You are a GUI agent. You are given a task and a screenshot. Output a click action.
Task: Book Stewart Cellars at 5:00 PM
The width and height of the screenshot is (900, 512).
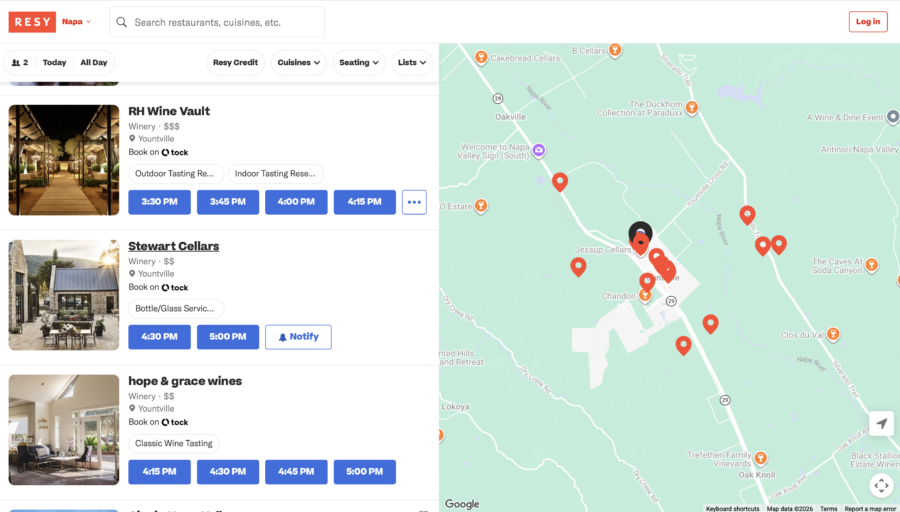[228, 337]
